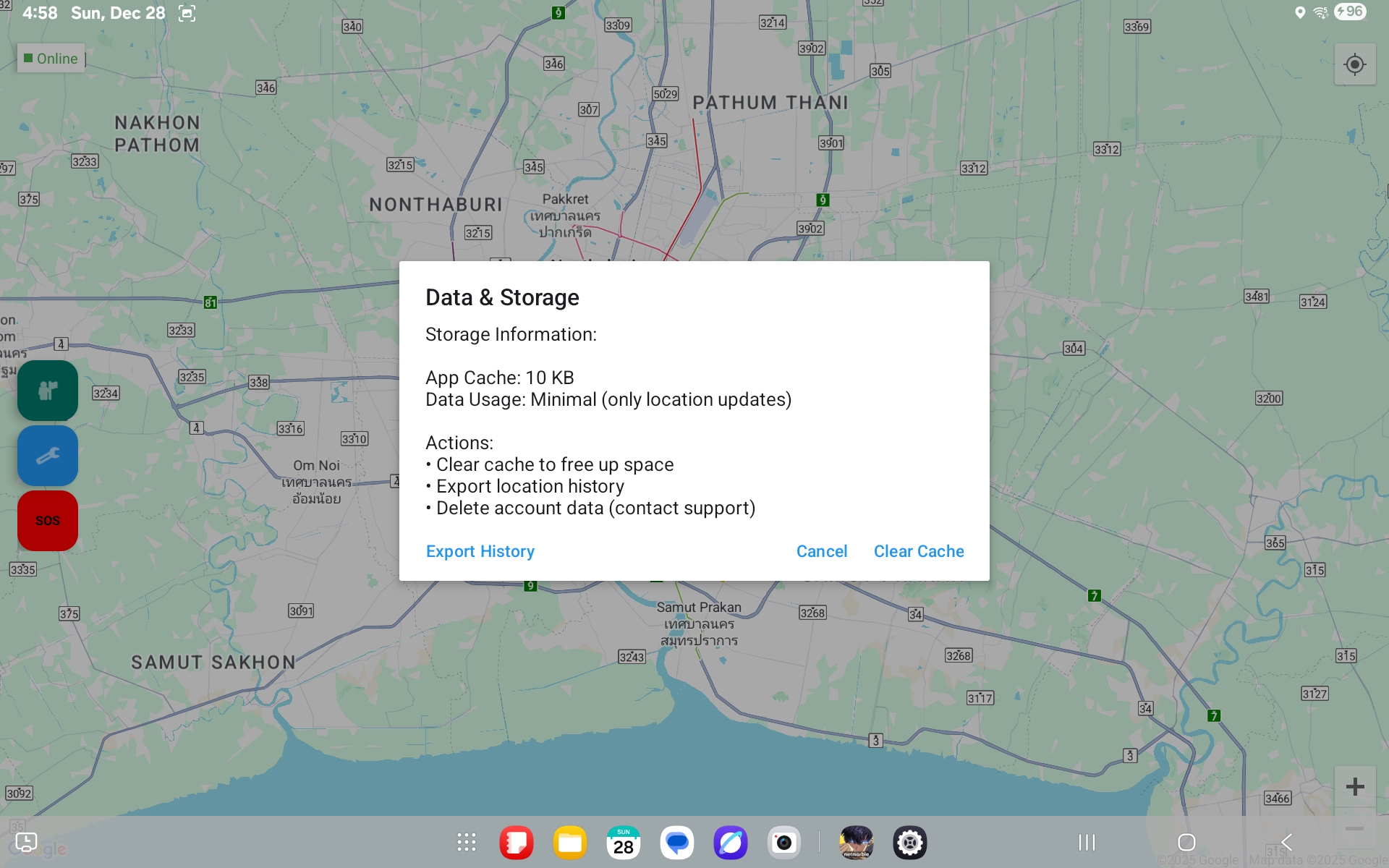
Task: Open the app drawer grid icon
Action: coord(467,843)
